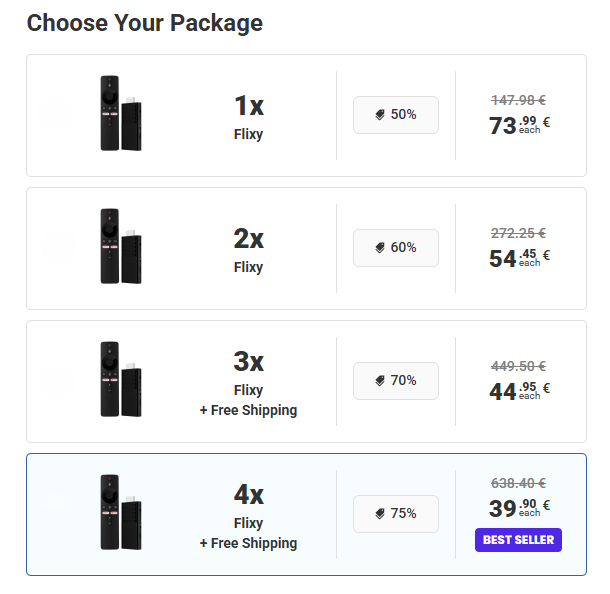Click the 70% discount tag badge
Image resolution: width=610 pixels, height=594 pixels.
point(396,381)
